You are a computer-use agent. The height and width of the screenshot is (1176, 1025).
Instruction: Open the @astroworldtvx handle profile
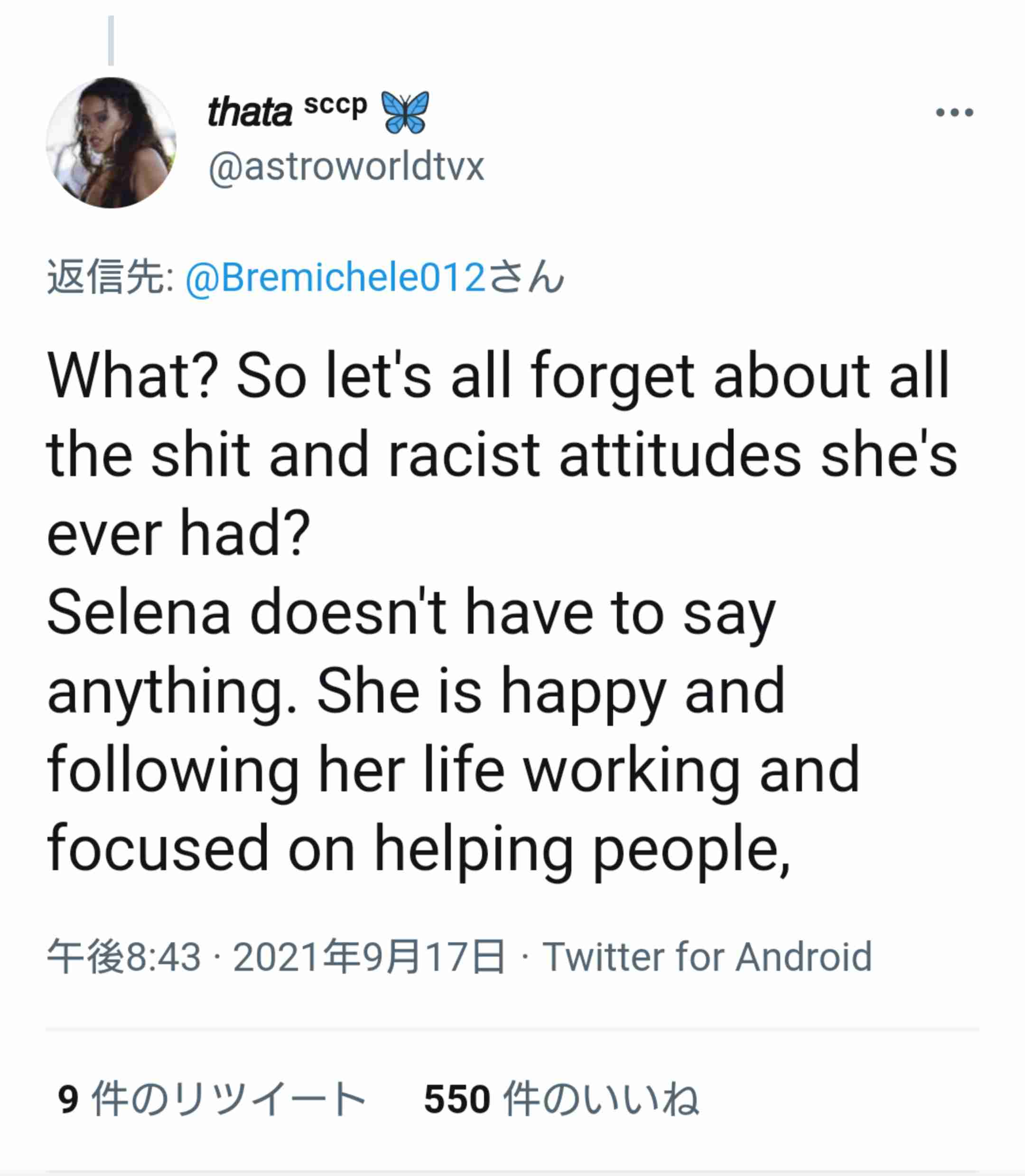point(346,167)
